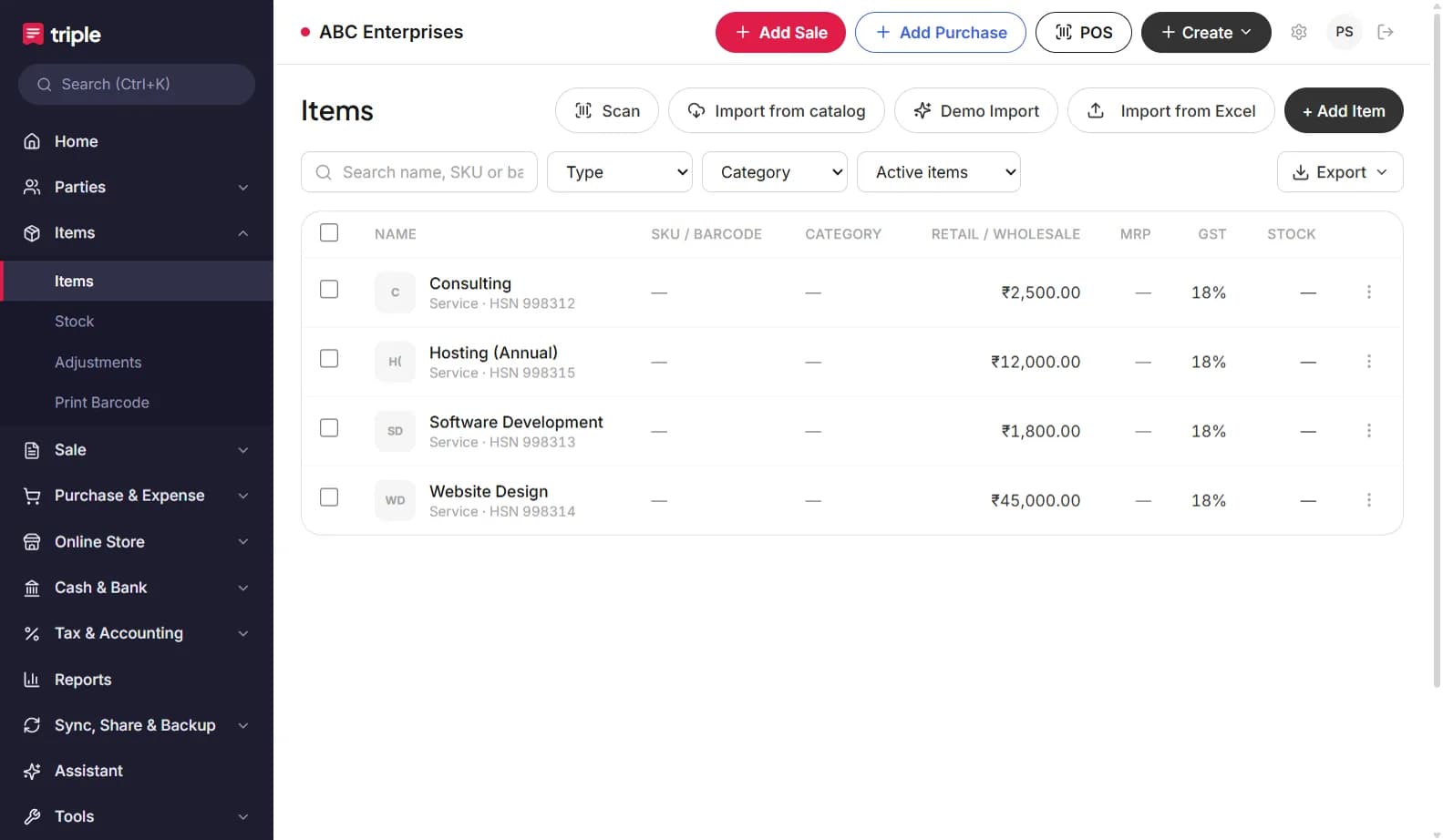Check the Website Design row checkbox
The height and width of the screenshot is (840, 1443).
pos(329,497)
